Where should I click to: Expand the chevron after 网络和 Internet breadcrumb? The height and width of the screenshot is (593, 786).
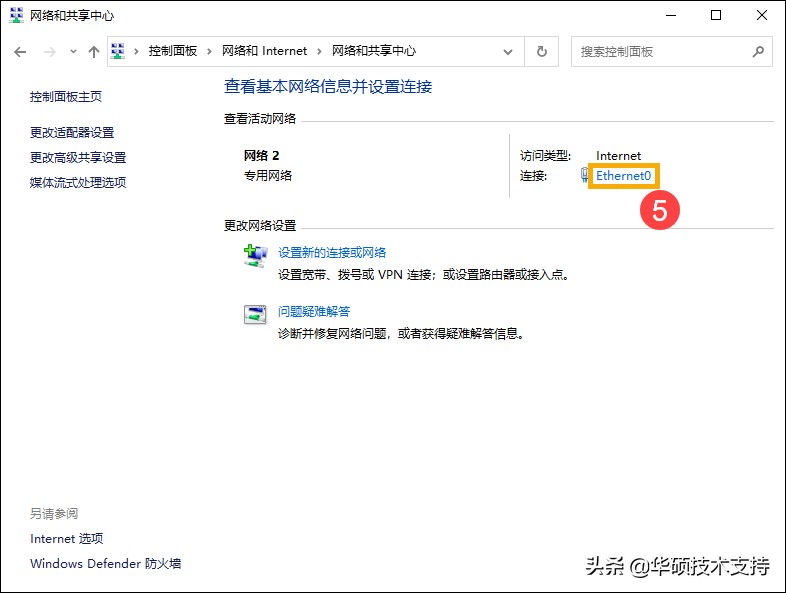tap(319, 51)
